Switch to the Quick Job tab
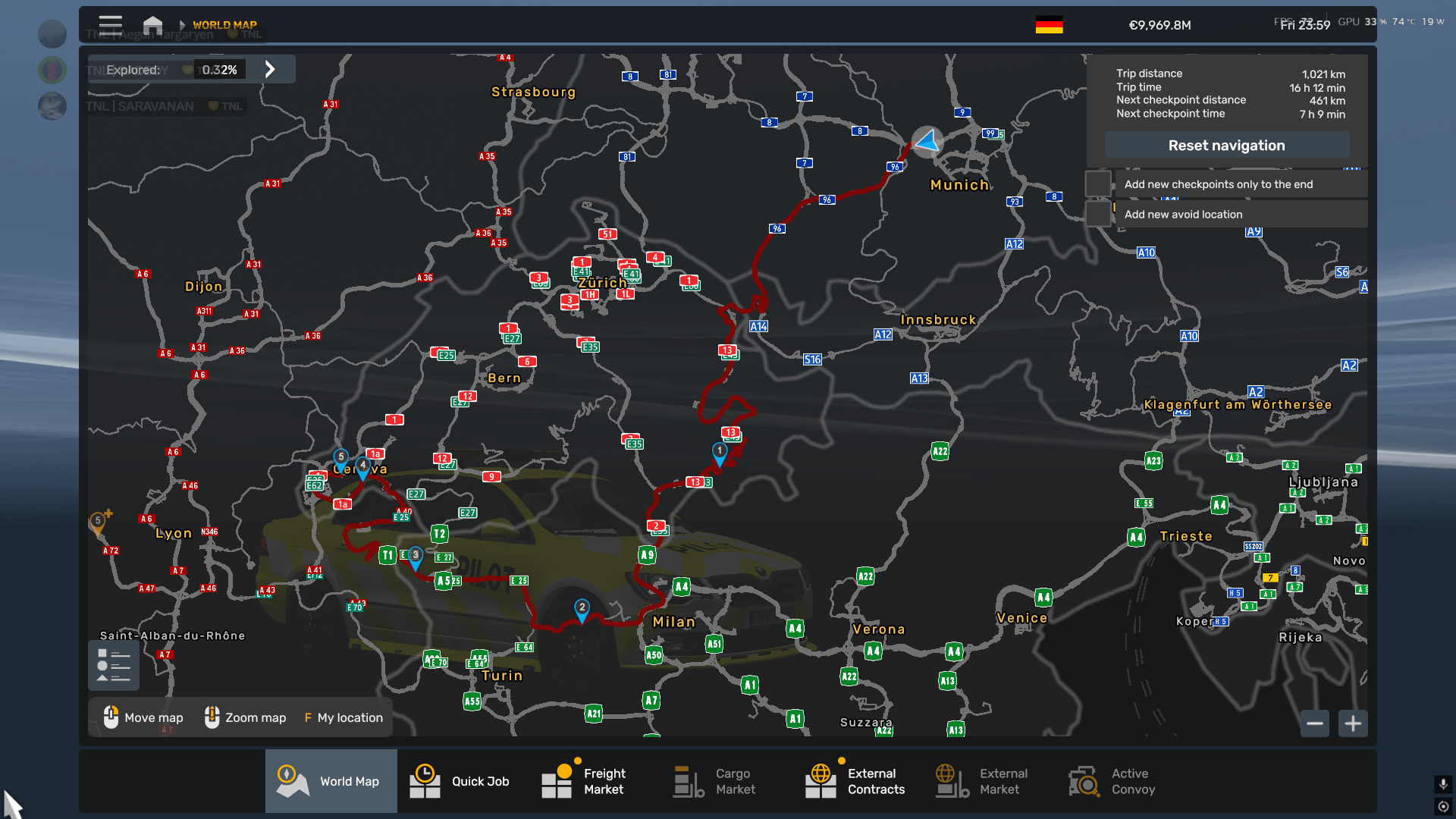 tap(460, 781)
